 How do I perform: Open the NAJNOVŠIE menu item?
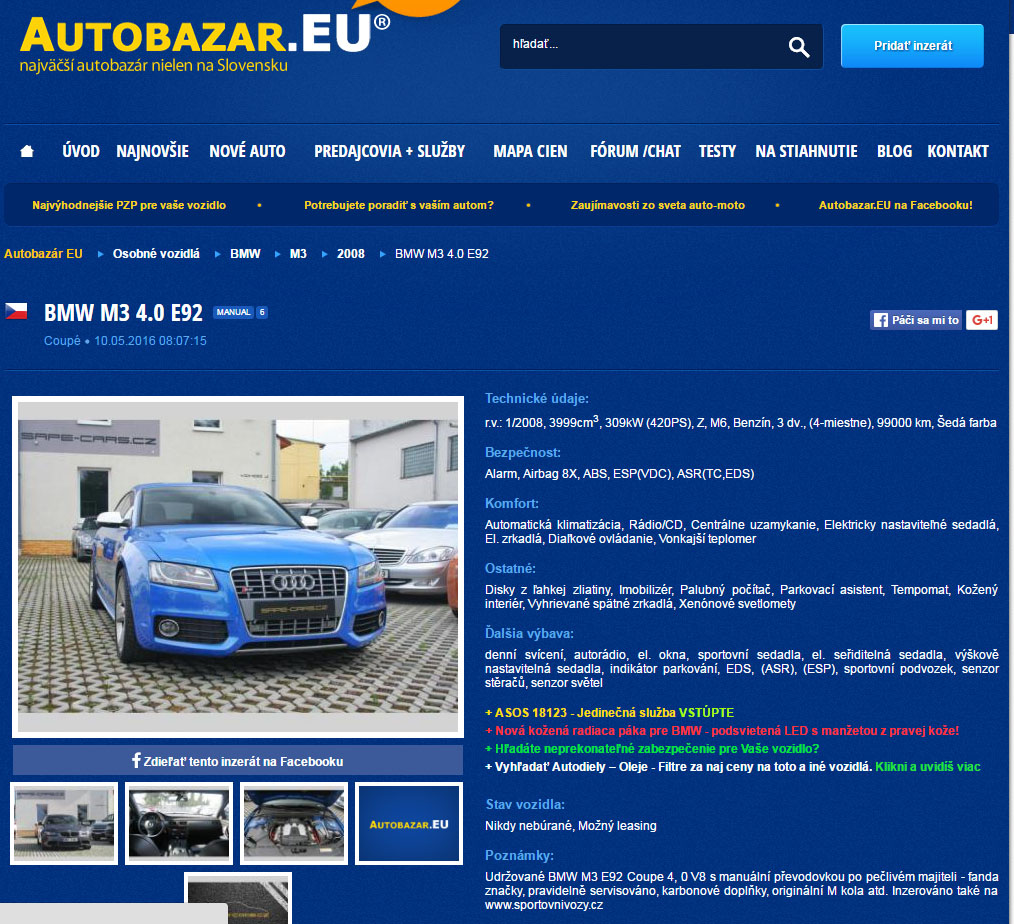pos(153,151)
